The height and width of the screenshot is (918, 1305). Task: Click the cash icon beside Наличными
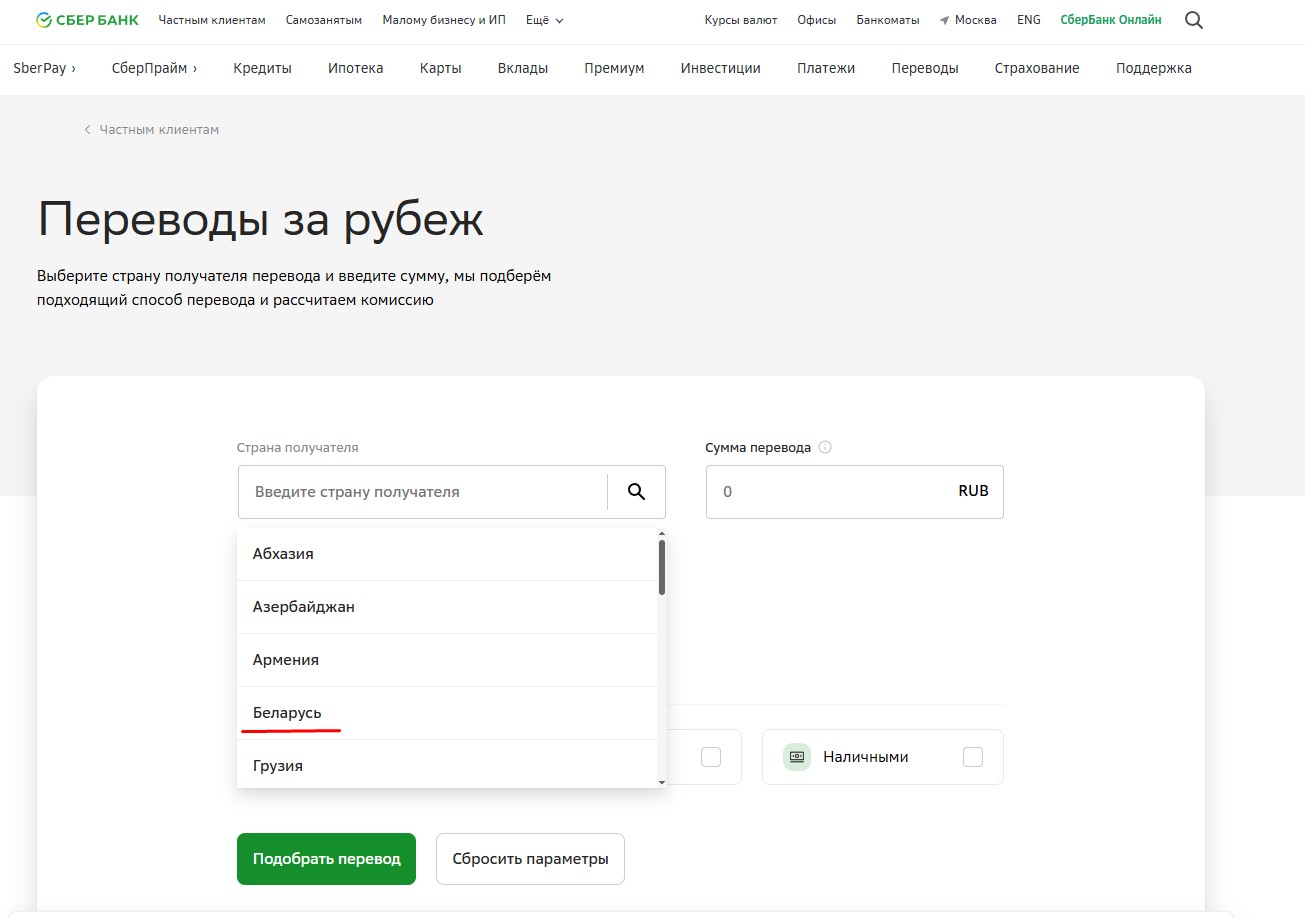point(797,757)
